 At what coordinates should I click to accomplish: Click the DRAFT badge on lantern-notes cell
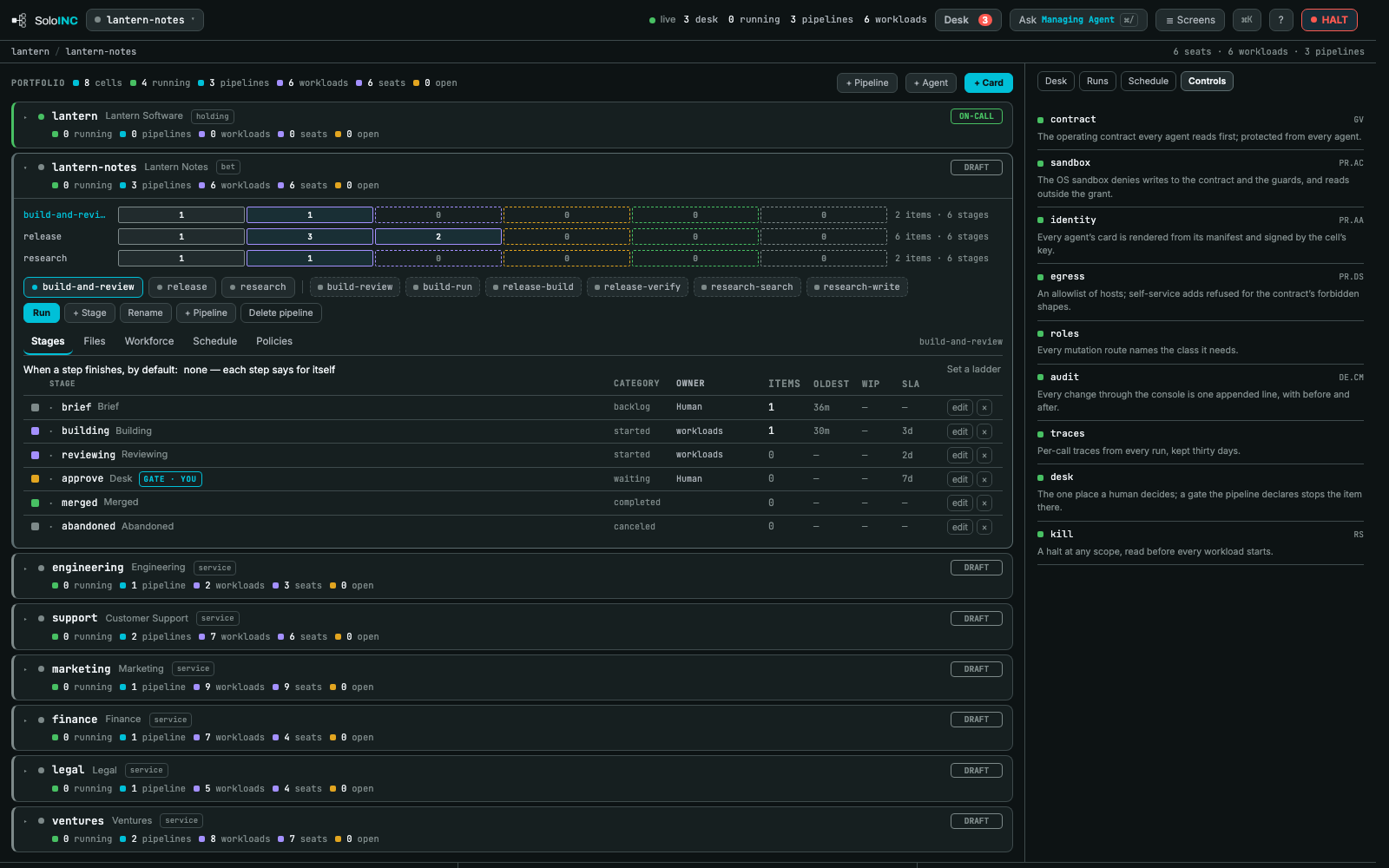pyautogui.click(x=977, y=168)
